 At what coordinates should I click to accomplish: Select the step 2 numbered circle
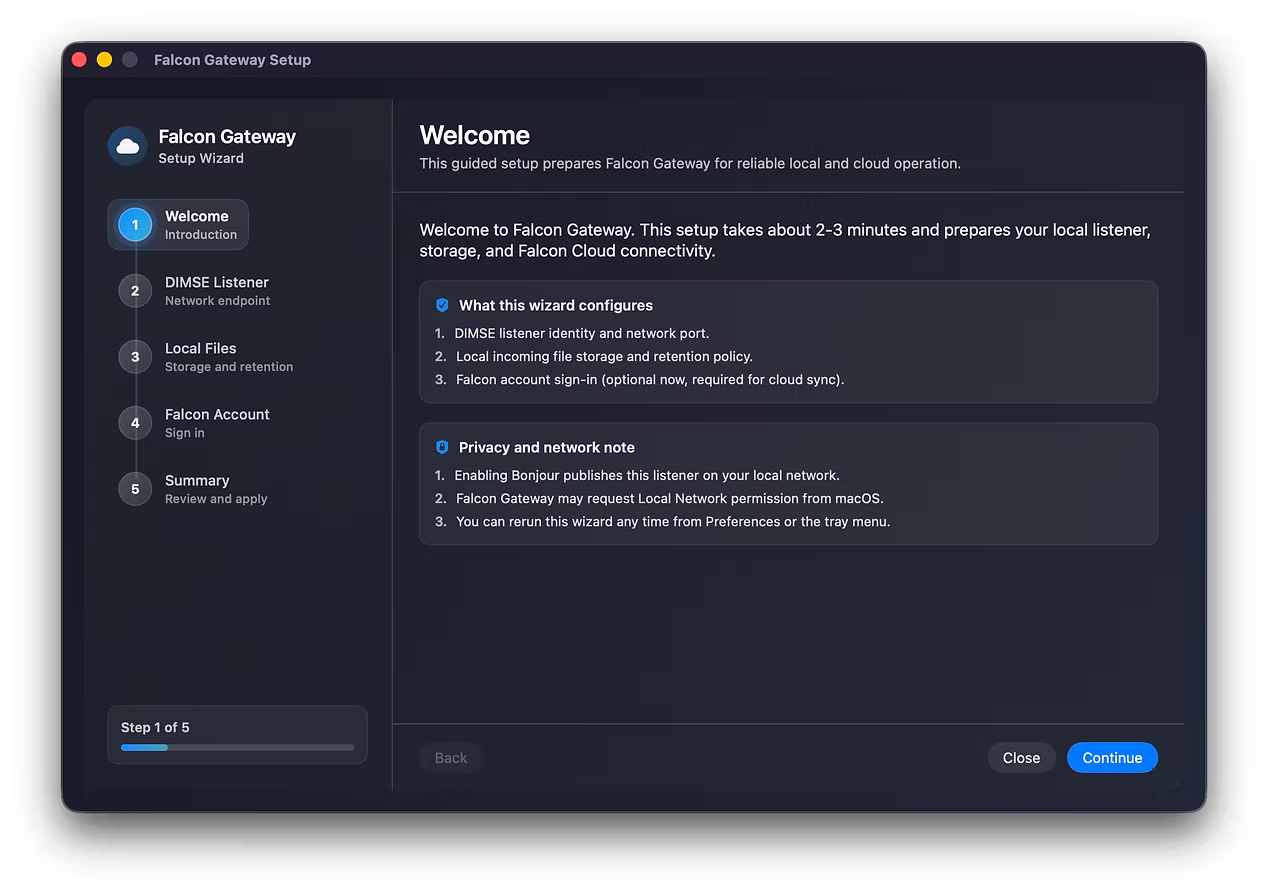(135, 290)
